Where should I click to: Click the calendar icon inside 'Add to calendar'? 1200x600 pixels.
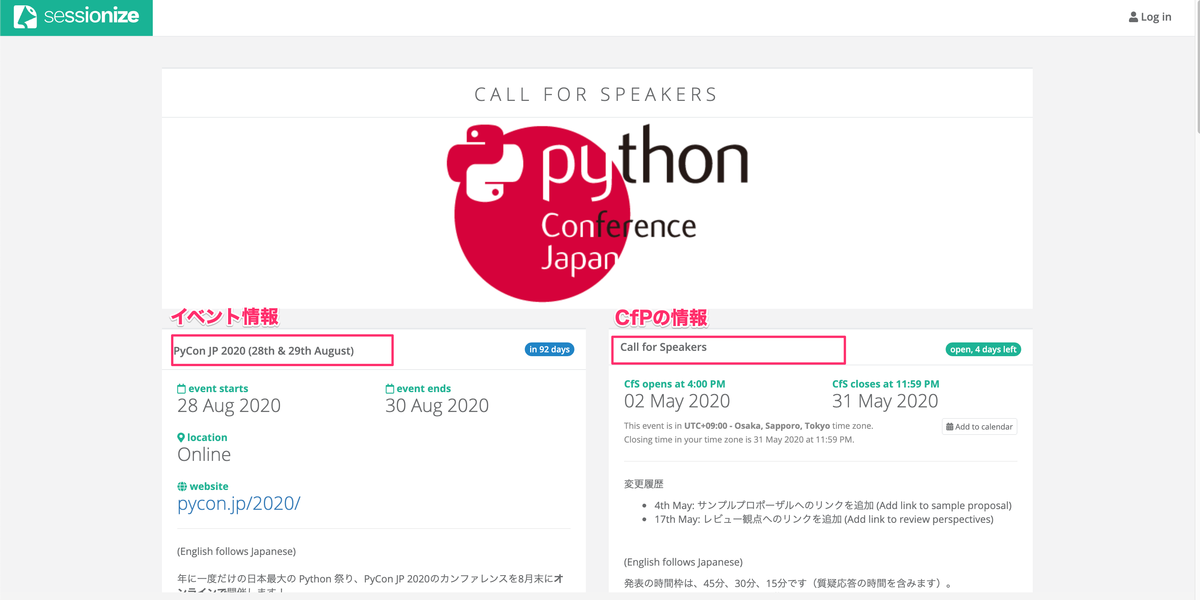pyautogui.click(x=948, y=426)
